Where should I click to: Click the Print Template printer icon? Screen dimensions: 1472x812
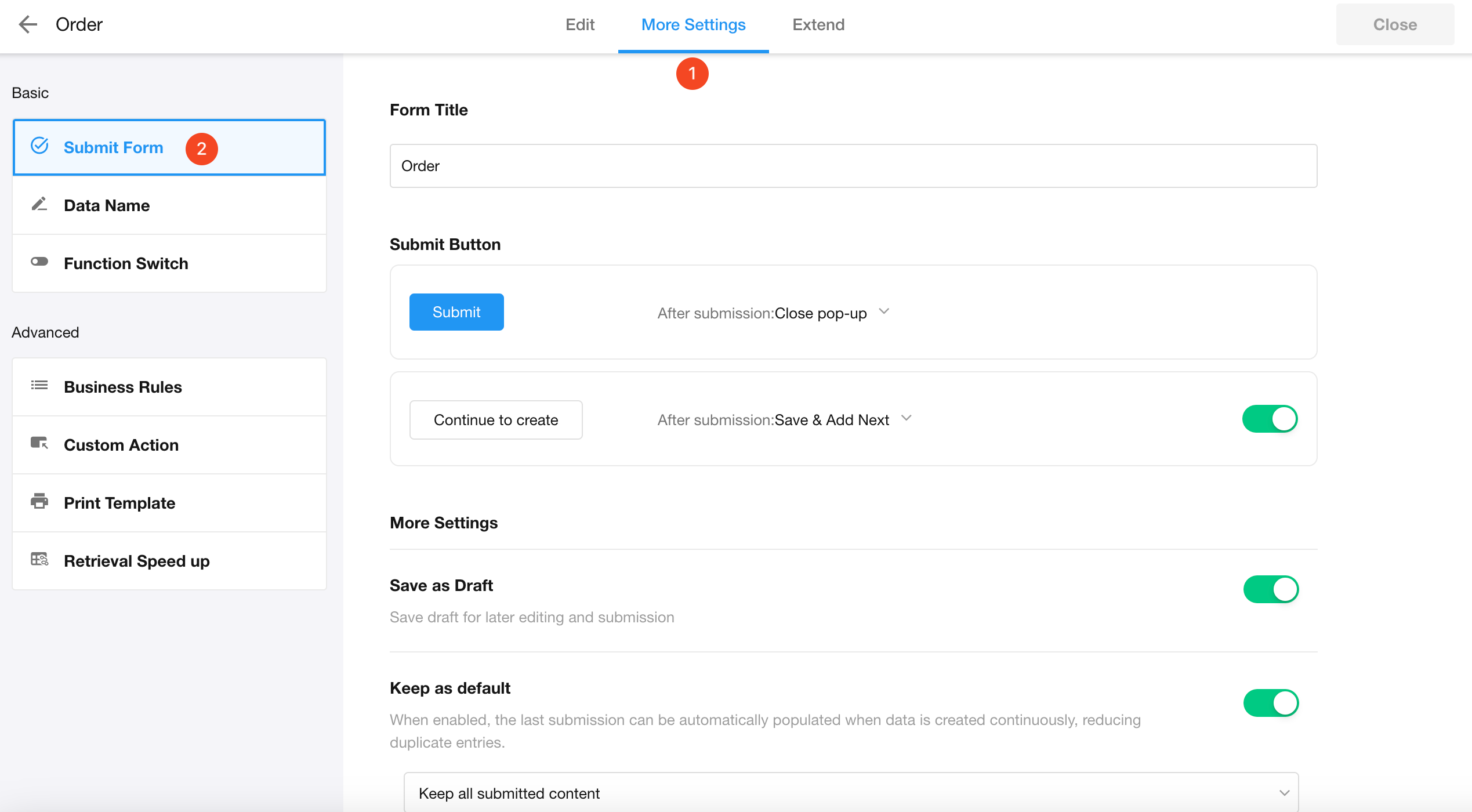(39, 502)
